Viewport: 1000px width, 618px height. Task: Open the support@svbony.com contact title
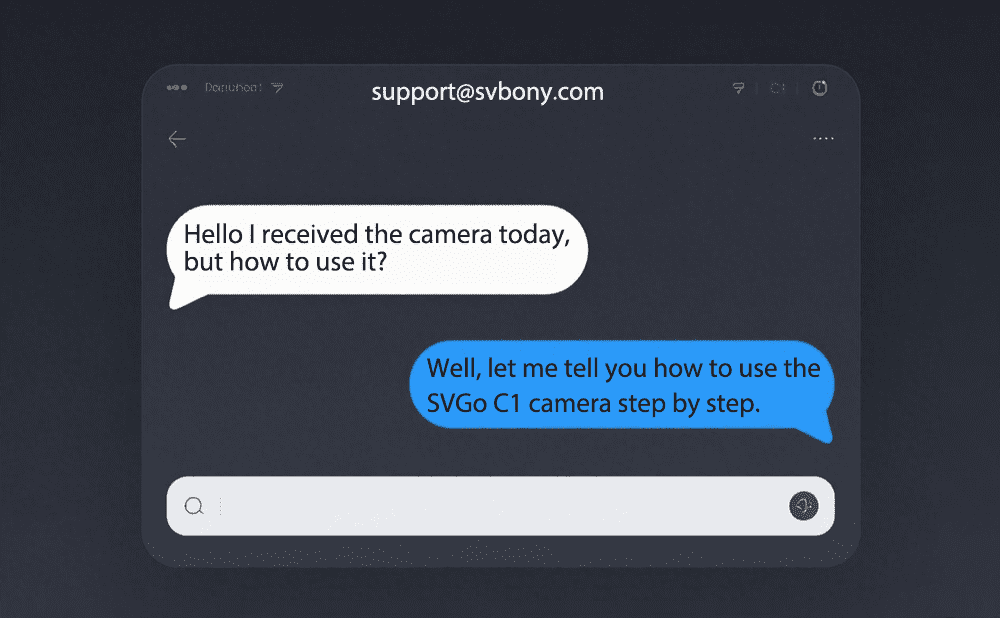[487, 92]
